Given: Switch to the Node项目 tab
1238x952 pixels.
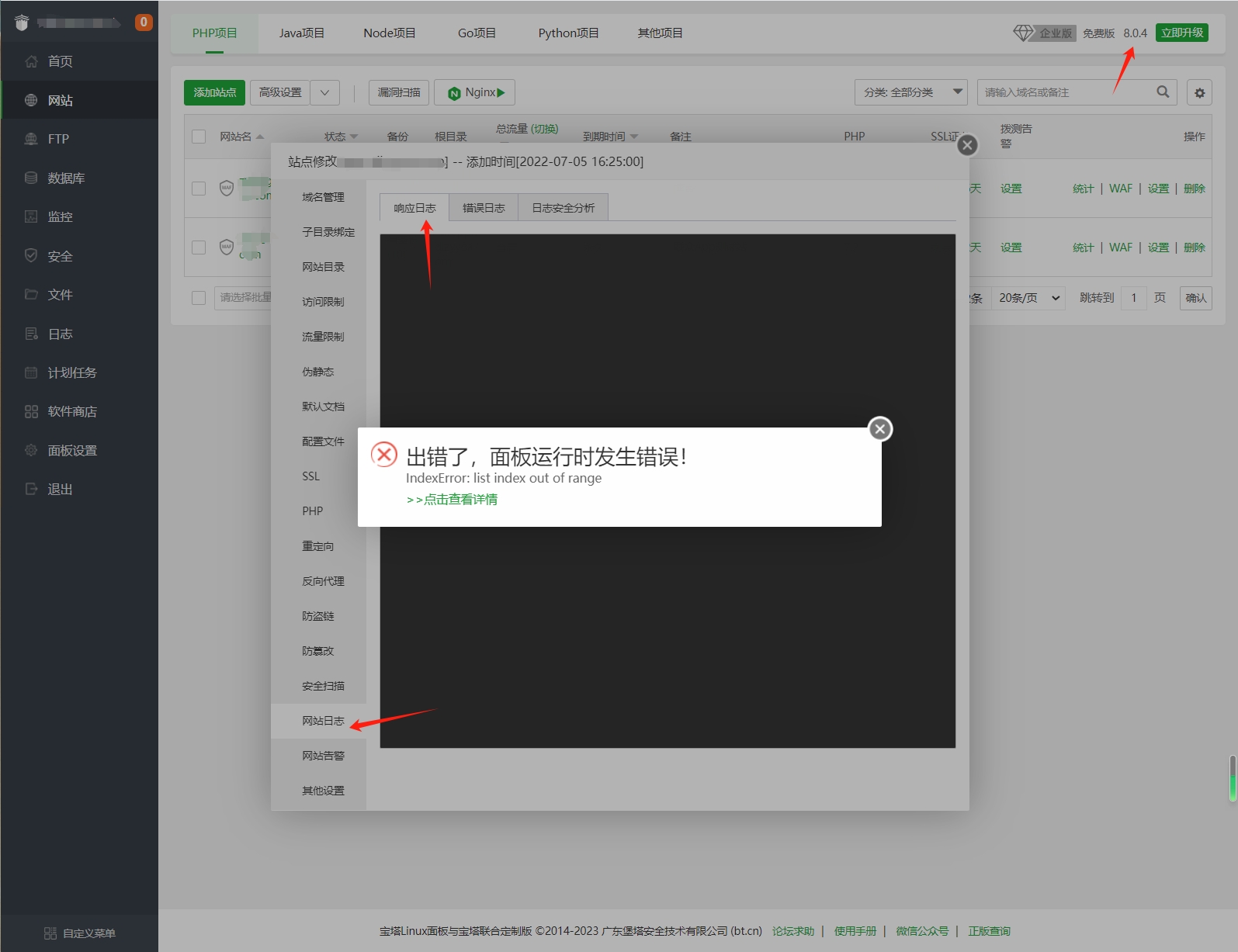Looking at the screenshot, I should [x=390, y=33].
